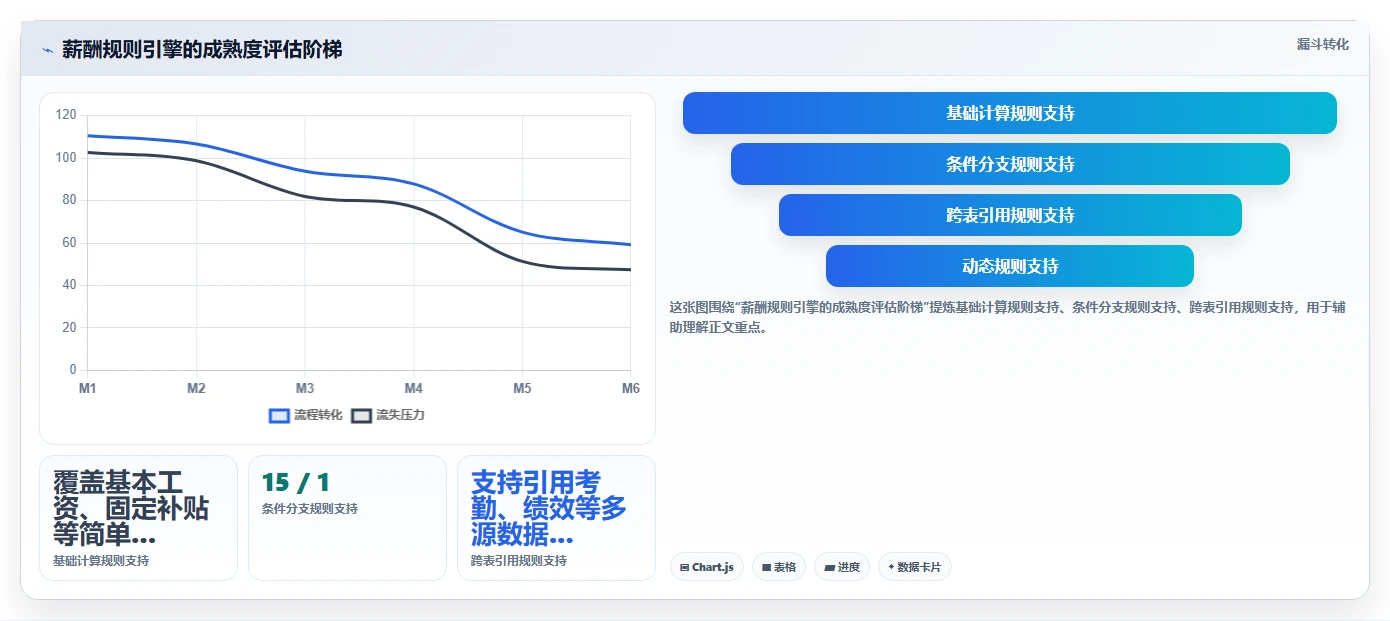Click the 表格 tag chip
1390x621 pixels.
pos(779,567)
